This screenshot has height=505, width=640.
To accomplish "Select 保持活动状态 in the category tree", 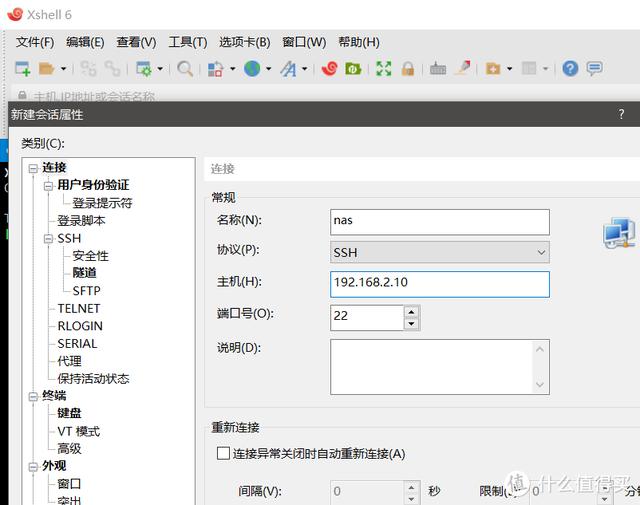I will [93, 378].
